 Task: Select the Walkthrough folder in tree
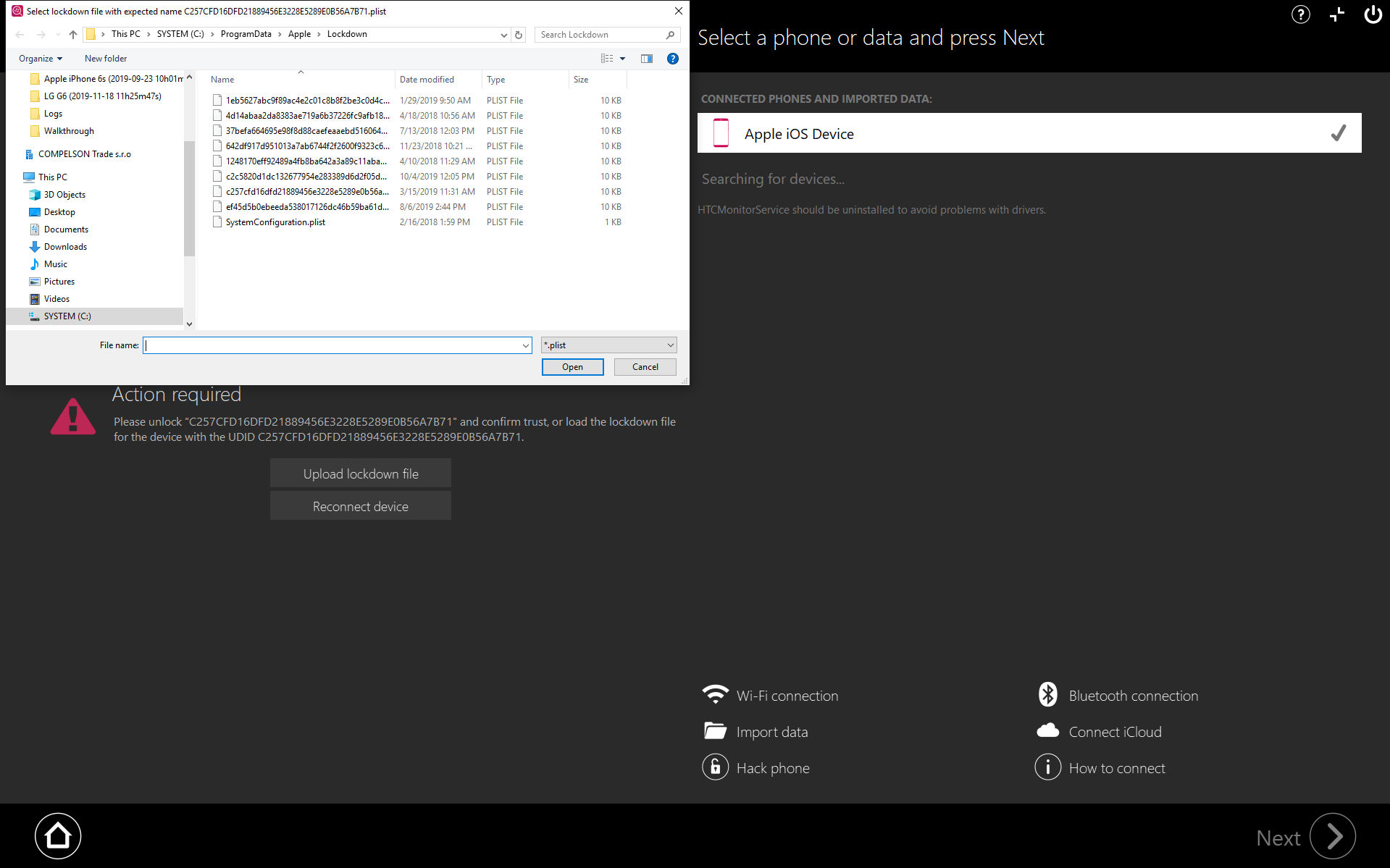pos(62,131)
